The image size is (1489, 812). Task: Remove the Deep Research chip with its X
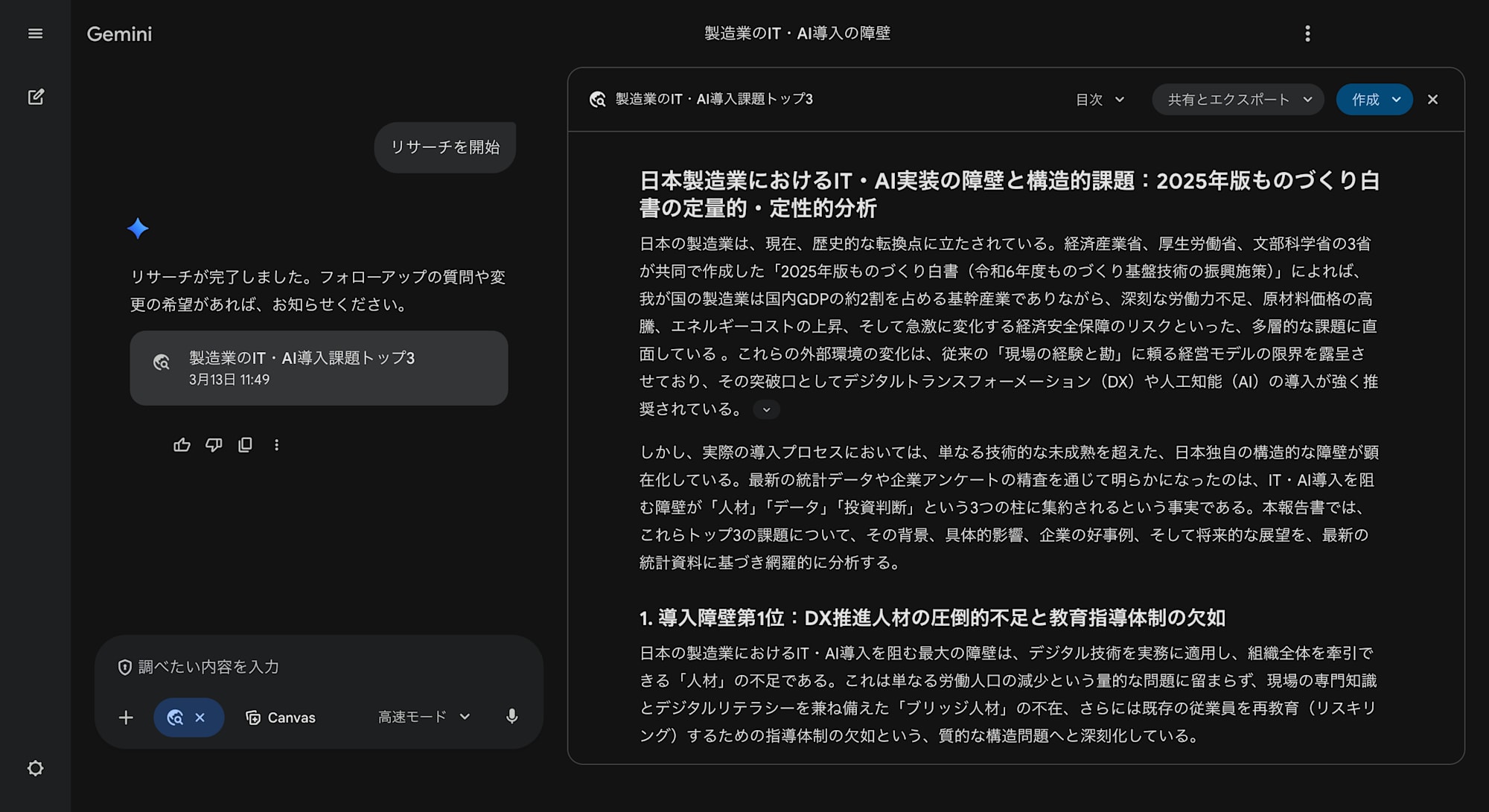click(199, 717)
